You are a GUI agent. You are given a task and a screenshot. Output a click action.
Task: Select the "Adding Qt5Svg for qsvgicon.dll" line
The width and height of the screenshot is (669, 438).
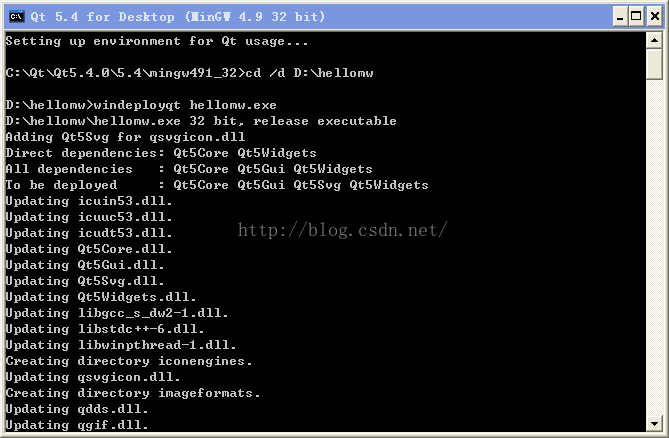click(125, 137)
